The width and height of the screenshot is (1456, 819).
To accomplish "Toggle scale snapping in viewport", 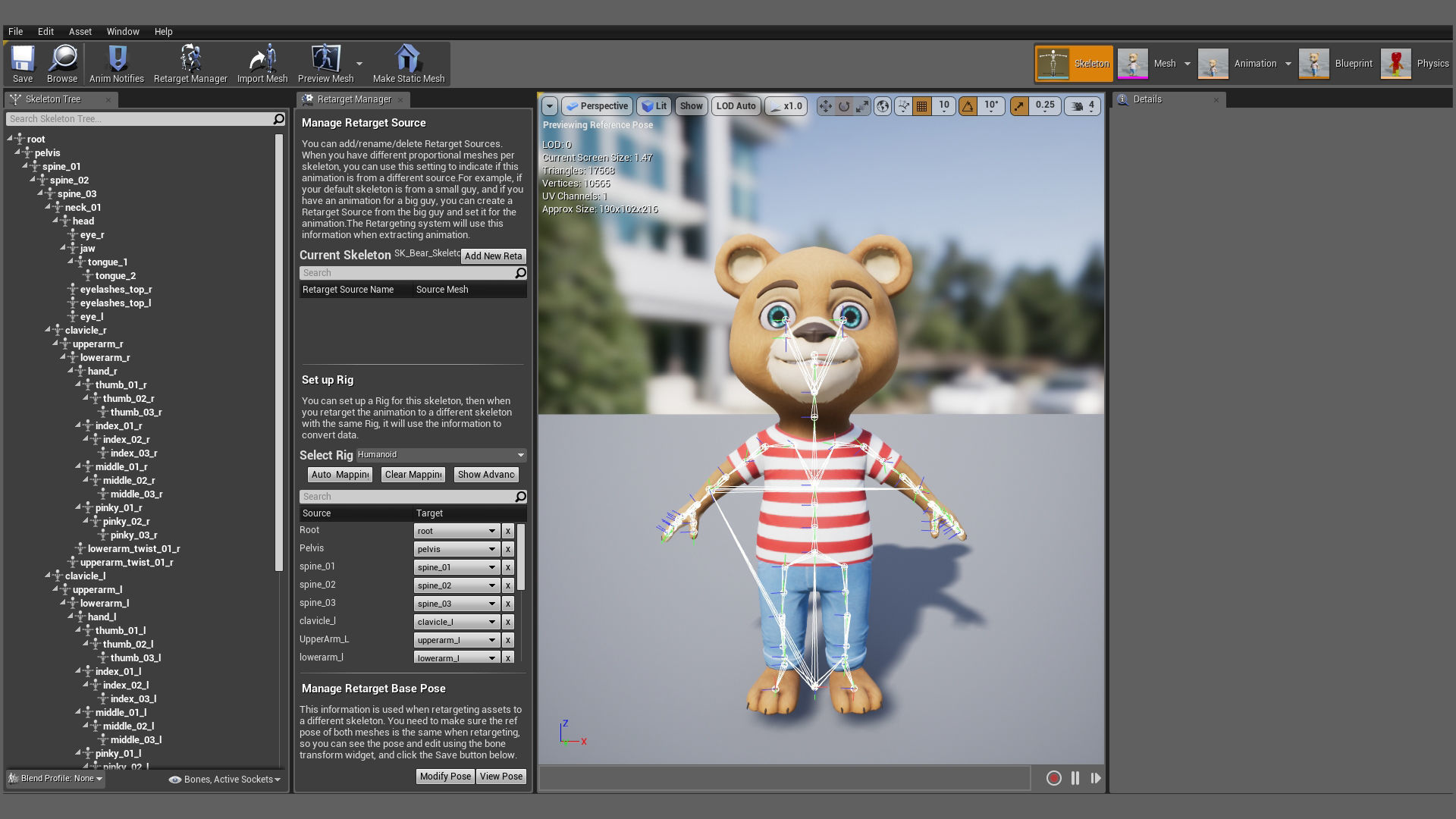I will [x=1019, y=106].
